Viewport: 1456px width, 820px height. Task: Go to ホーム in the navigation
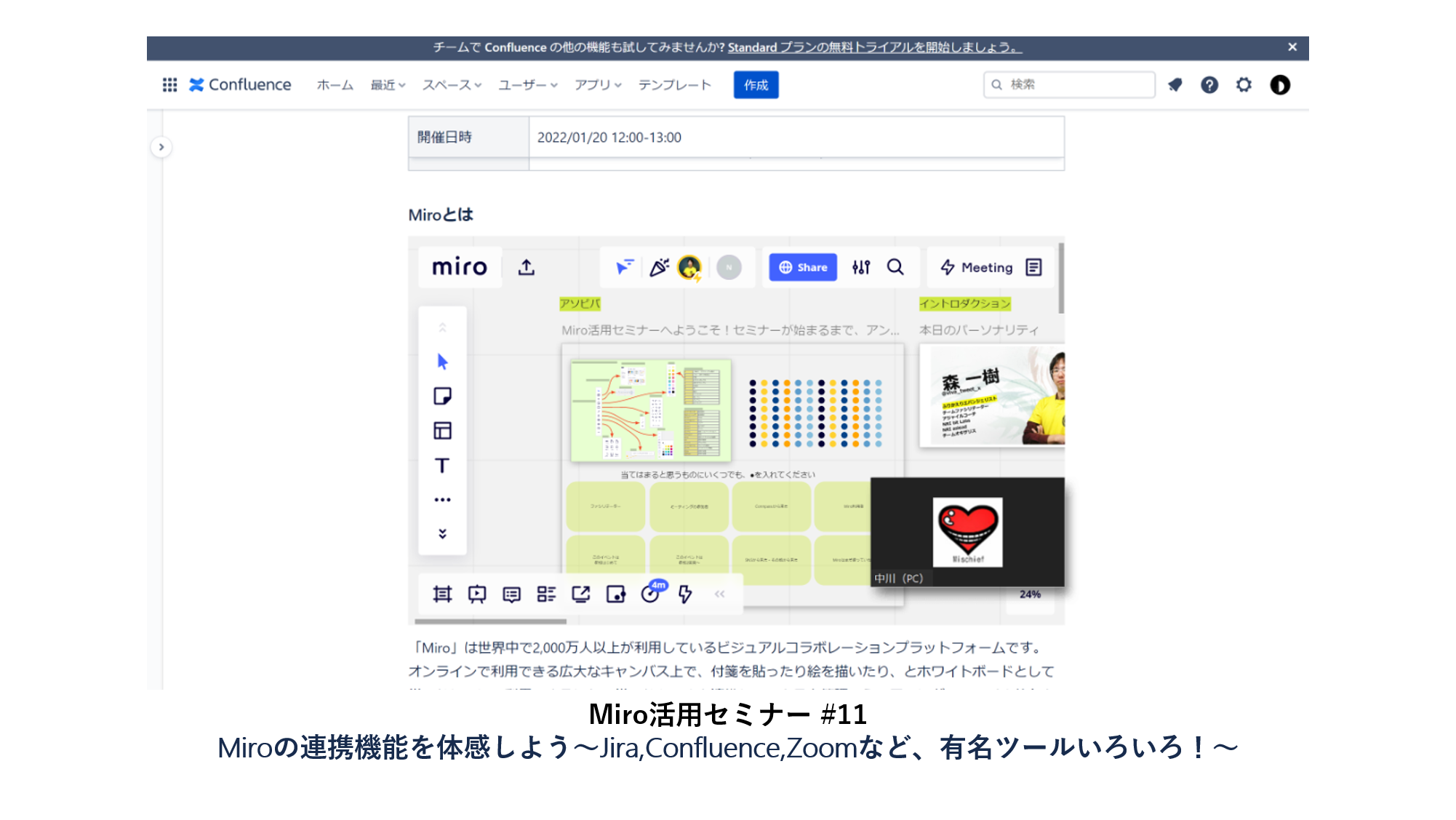click(335, 85)
